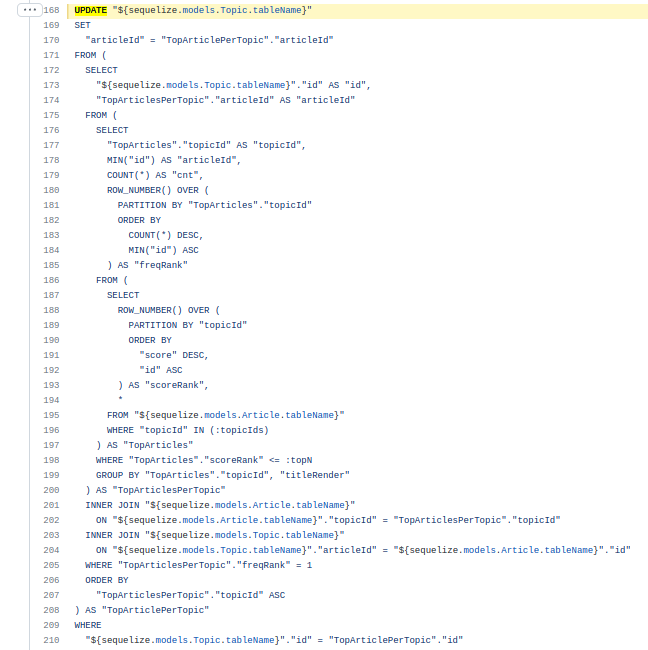Click 'AS "TopArticles"' on line 197

pyautogui.click(x=150, y=445)
